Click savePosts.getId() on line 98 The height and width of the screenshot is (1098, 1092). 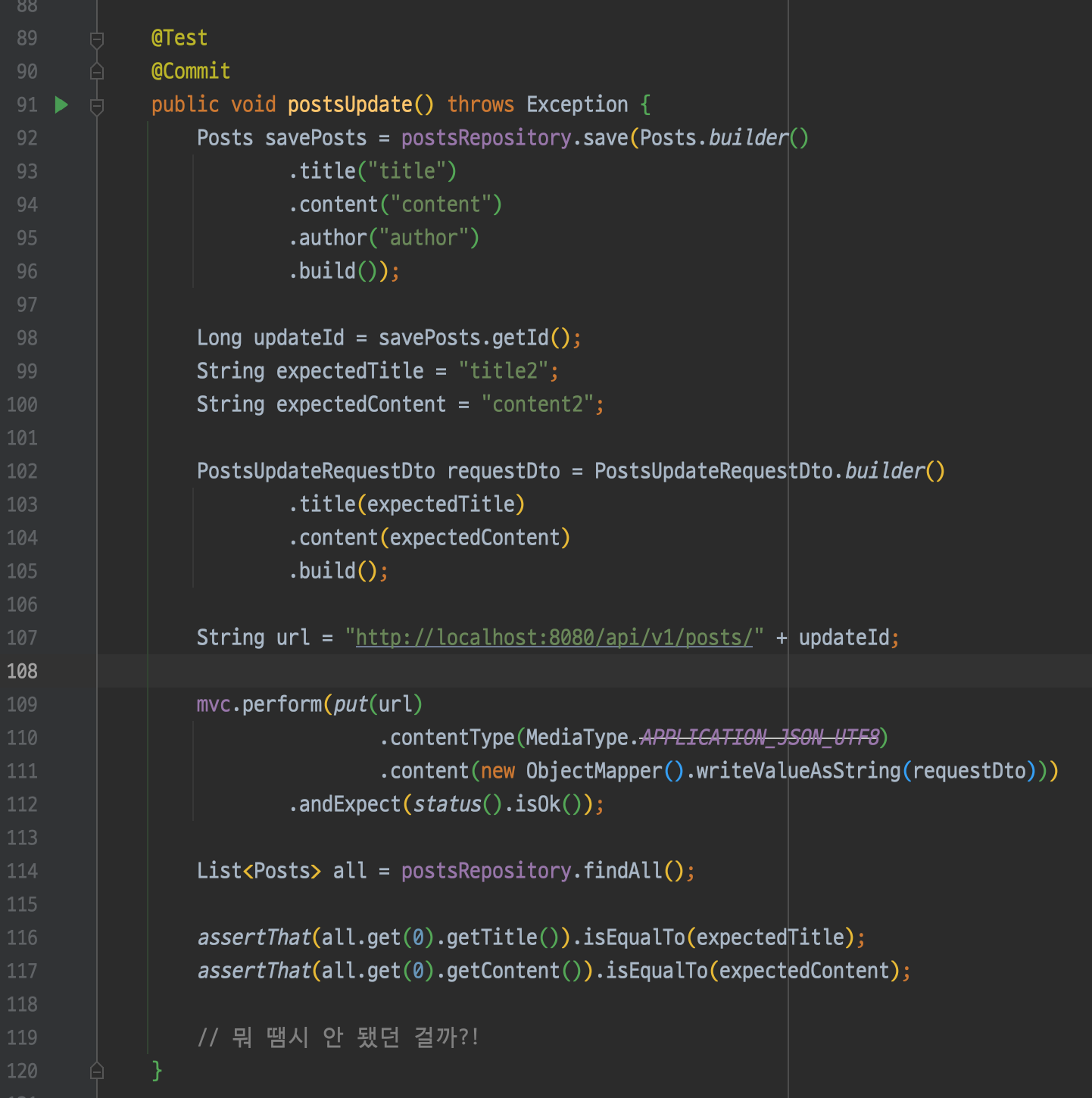tap(475, 338)
